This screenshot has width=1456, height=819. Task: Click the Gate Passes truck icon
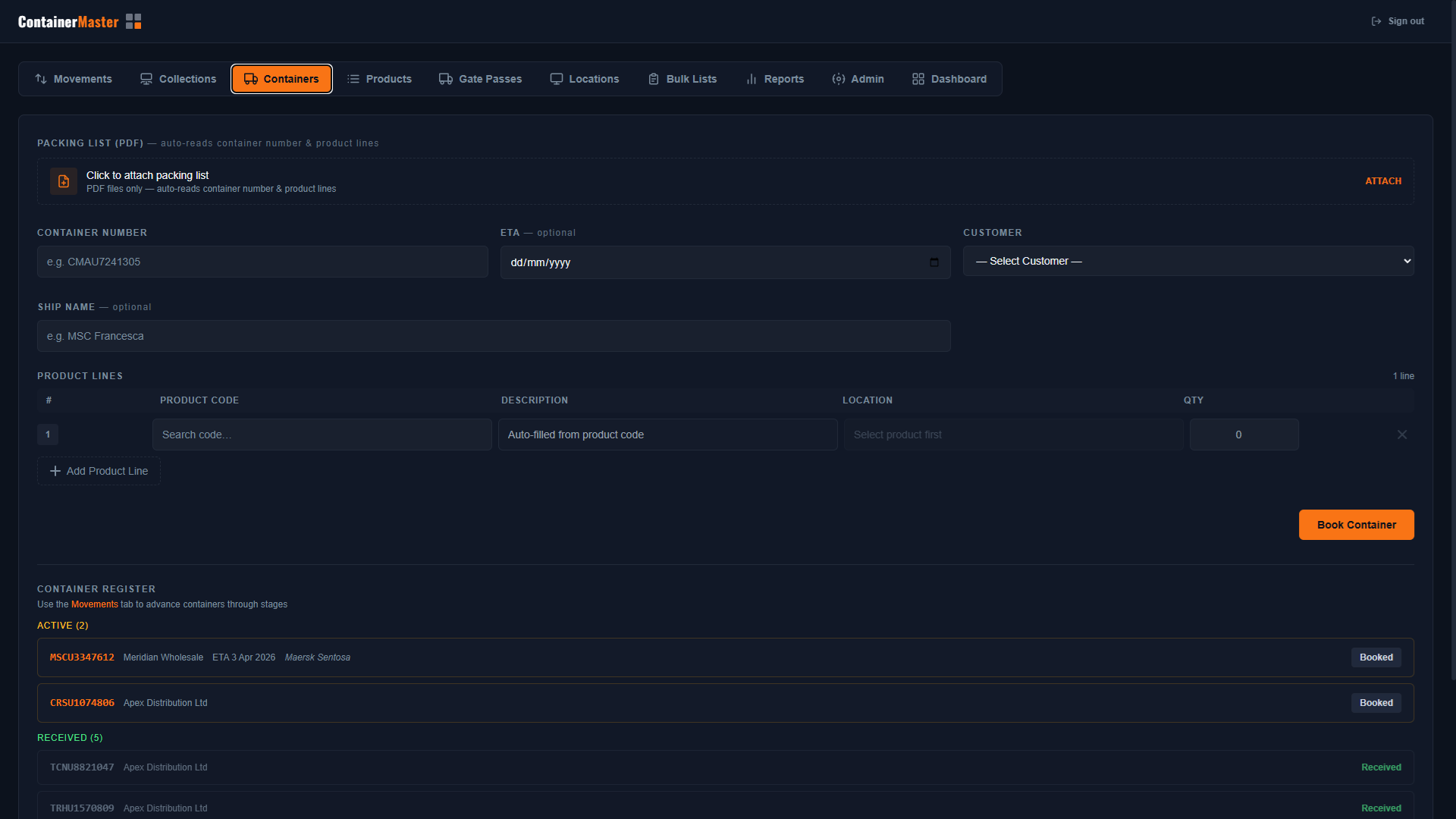446,79
